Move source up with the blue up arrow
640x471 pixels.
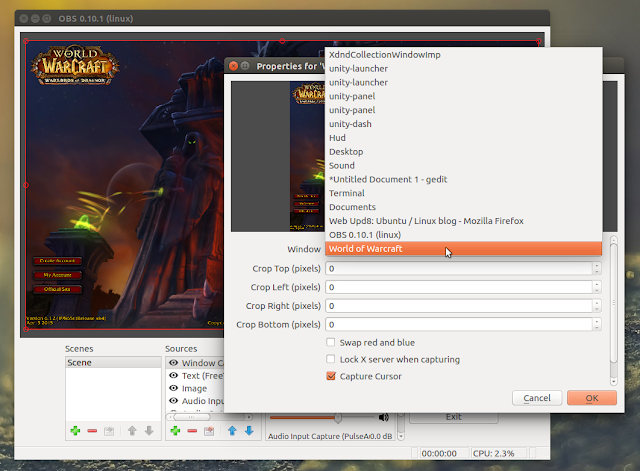point(232,431)
